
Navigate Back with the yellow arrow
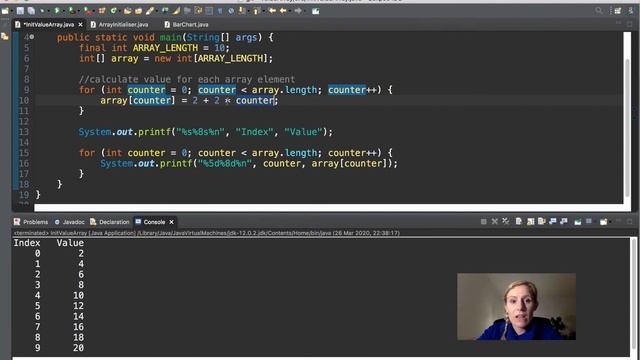283,11
